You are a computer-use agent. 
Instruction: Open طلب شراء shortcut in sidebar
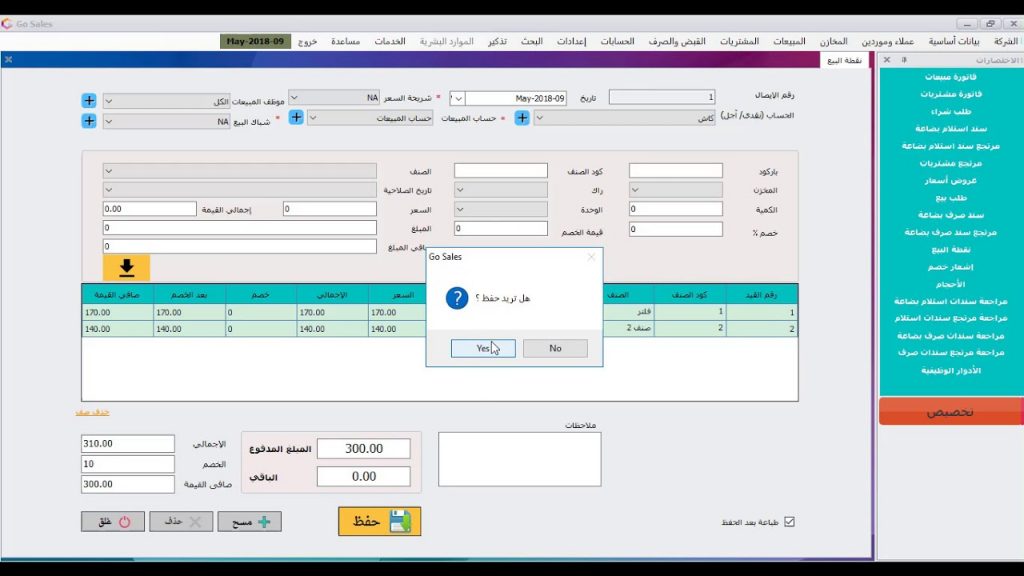click(951, 112)
